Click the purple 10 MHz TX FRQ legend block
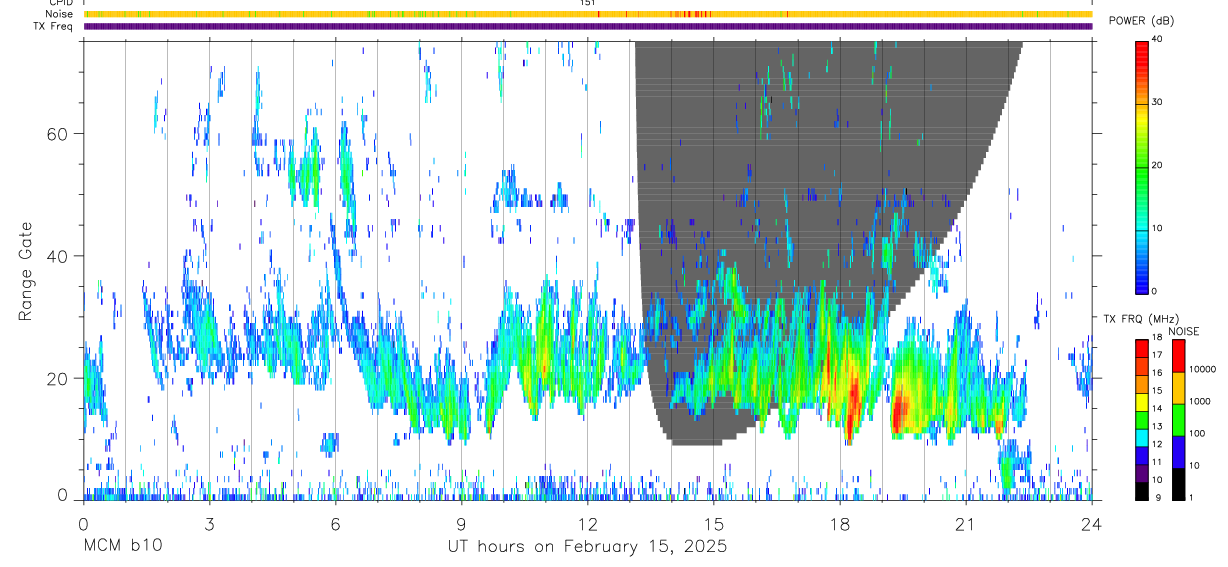1228x567 pixels. point(1142,472)
